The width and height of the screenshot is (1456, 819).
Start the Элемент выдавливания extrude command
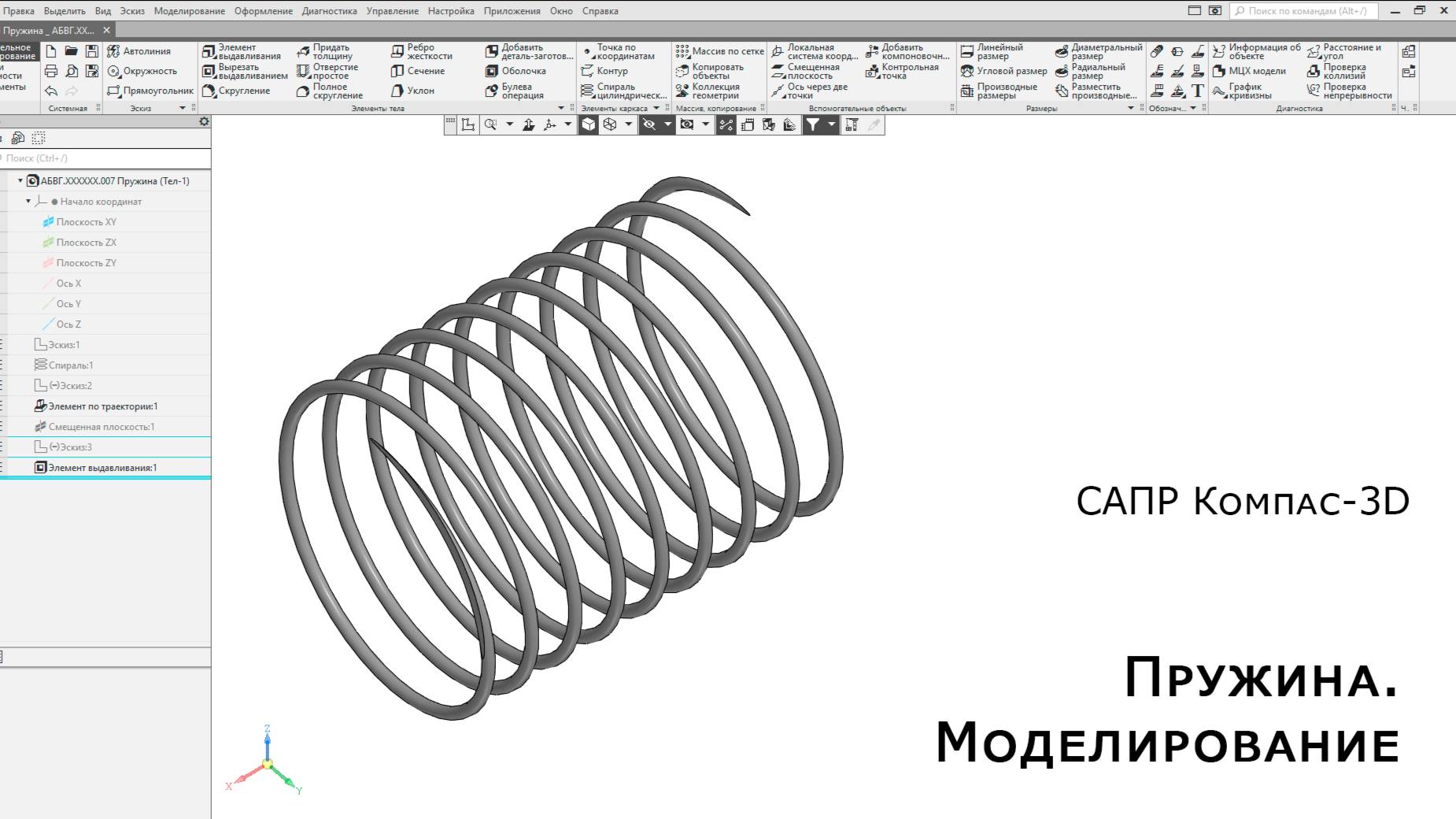(242, 51)
